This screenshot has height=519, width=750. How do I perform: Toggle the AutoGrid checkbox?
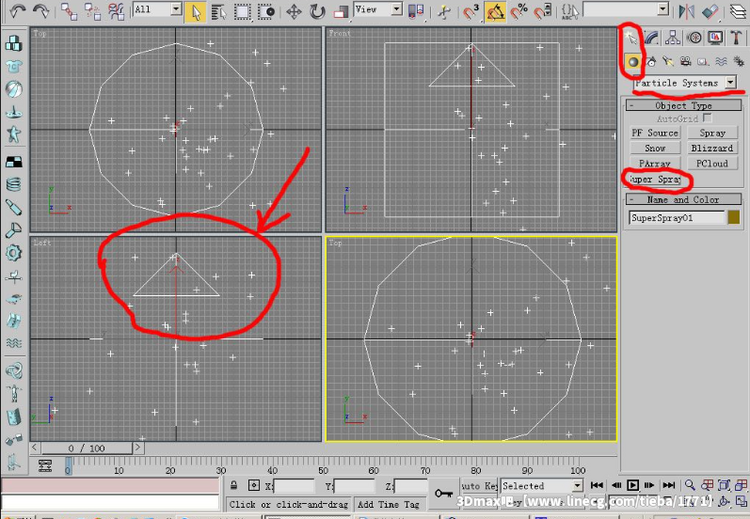708,118
